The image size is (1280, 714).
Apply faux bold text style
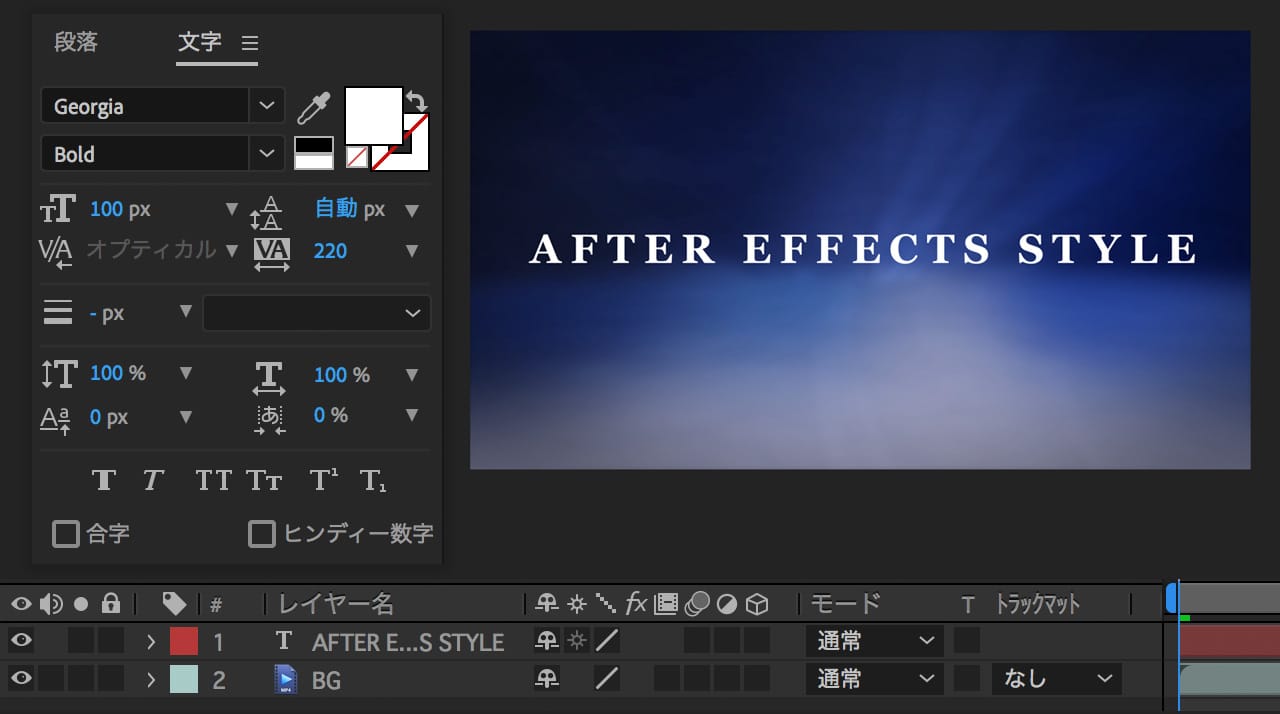pyautogui.click(x=104, y=480)
